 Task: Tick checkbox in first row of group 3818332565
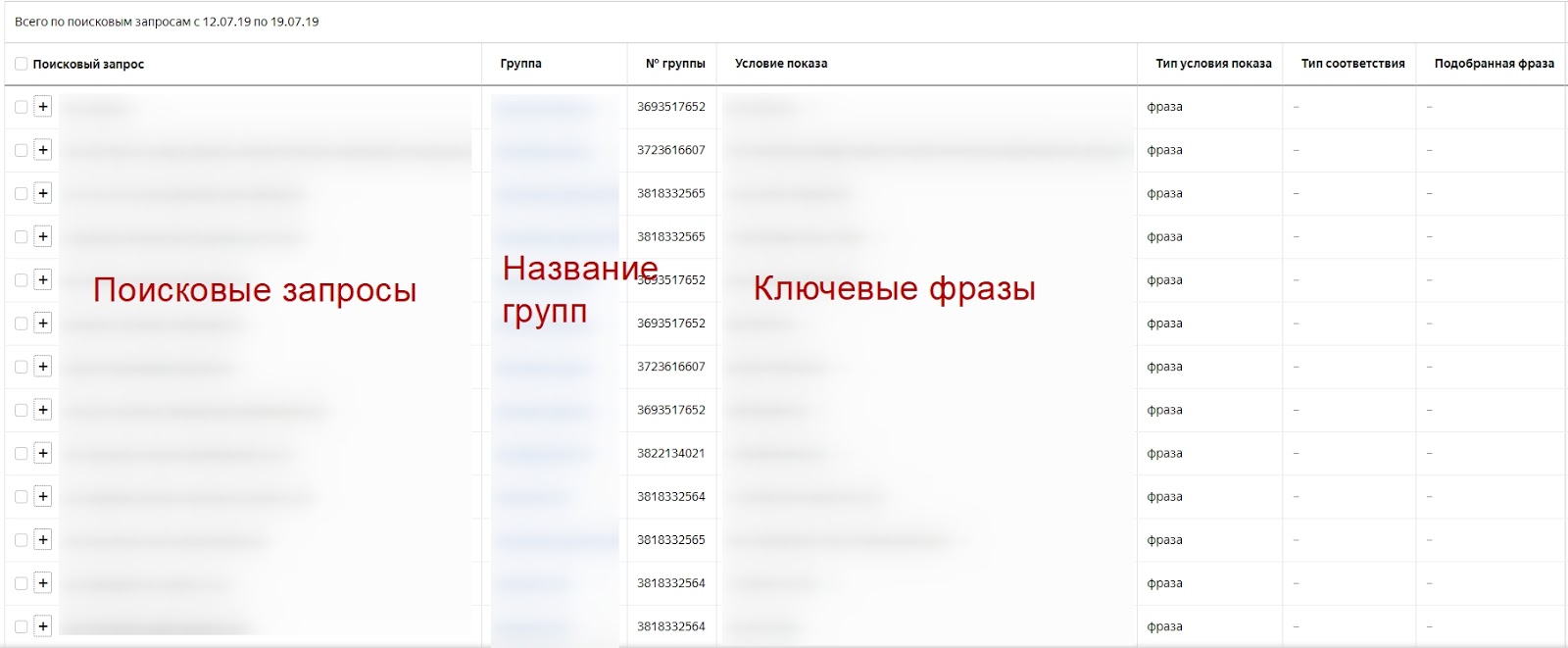pos(21,193)
